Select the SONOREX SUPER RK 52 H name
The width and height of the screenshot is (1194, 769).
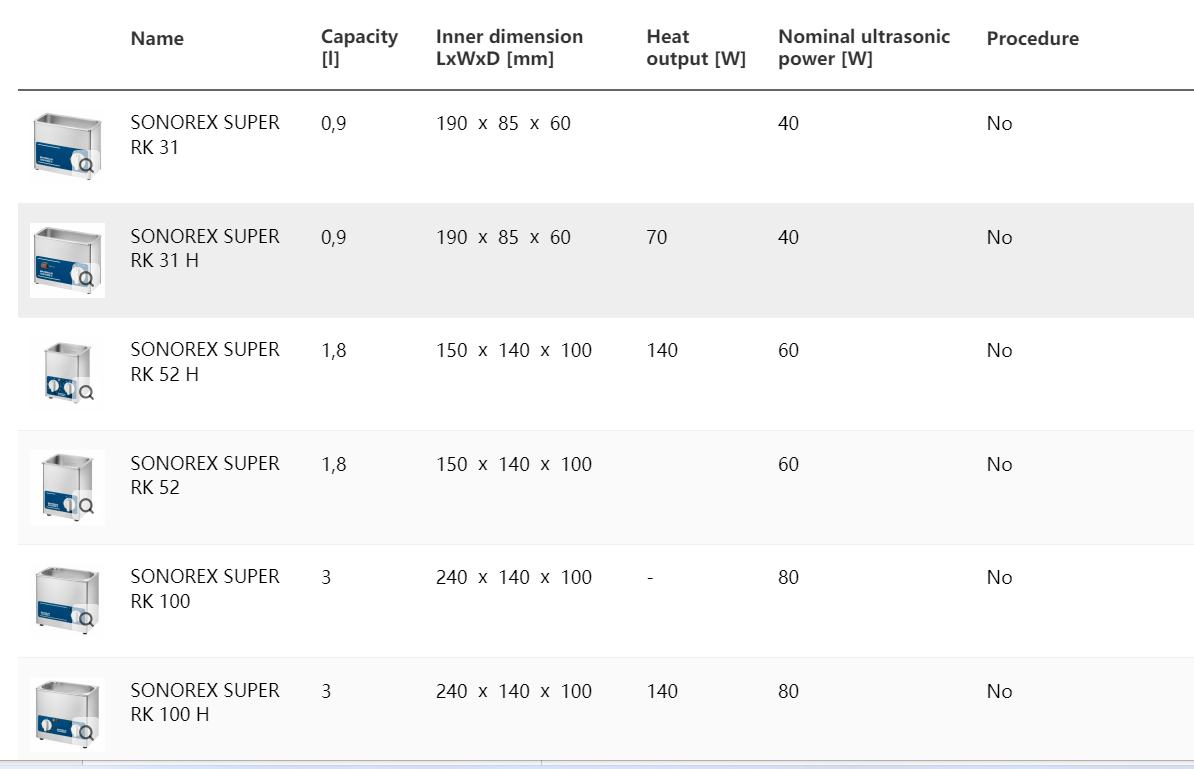pyautogui.click(x=204, y=361)
